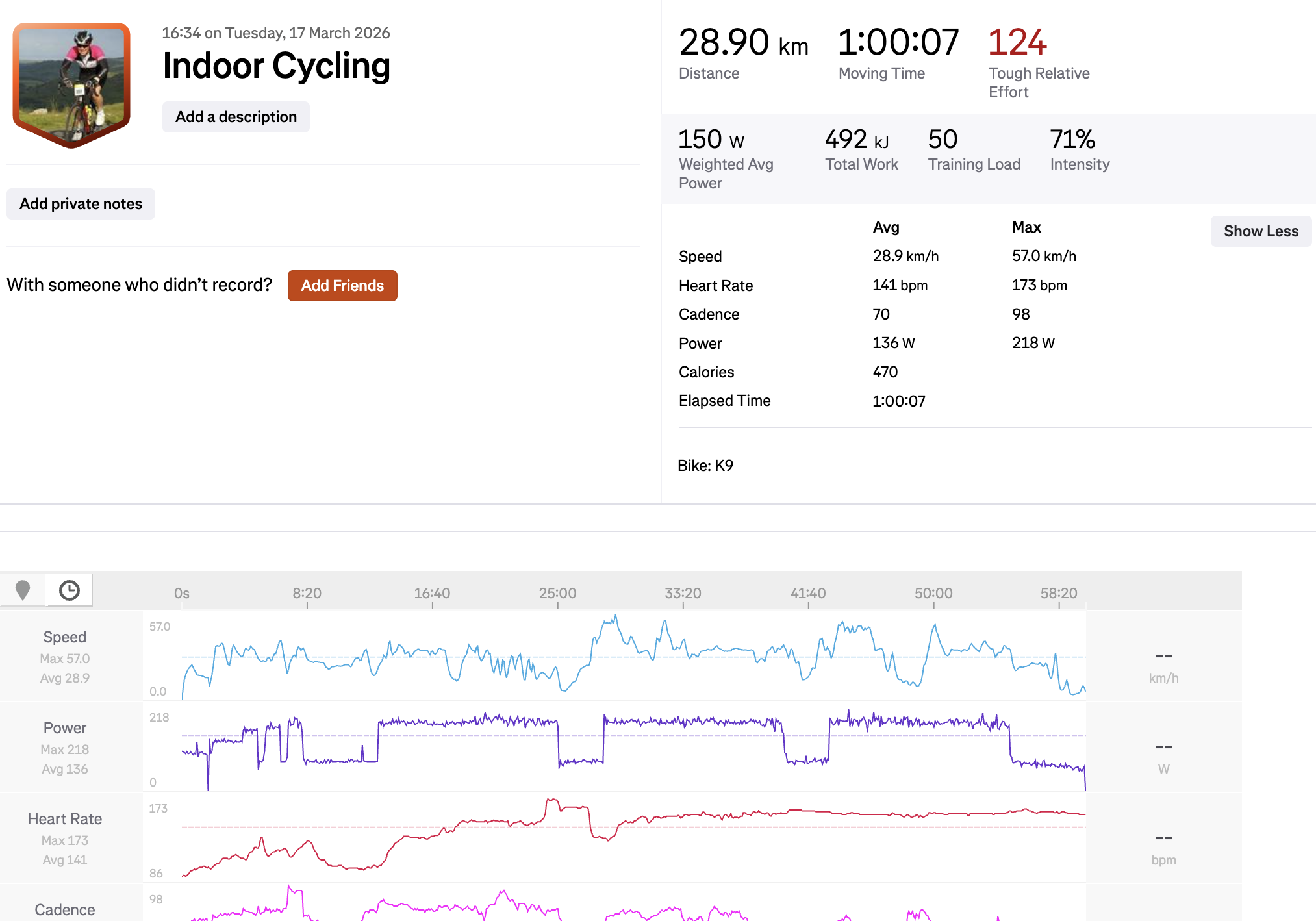1316x921 pixels.
Task: Click the 58:20 timeline marker
Action: tap(1059, 593)
